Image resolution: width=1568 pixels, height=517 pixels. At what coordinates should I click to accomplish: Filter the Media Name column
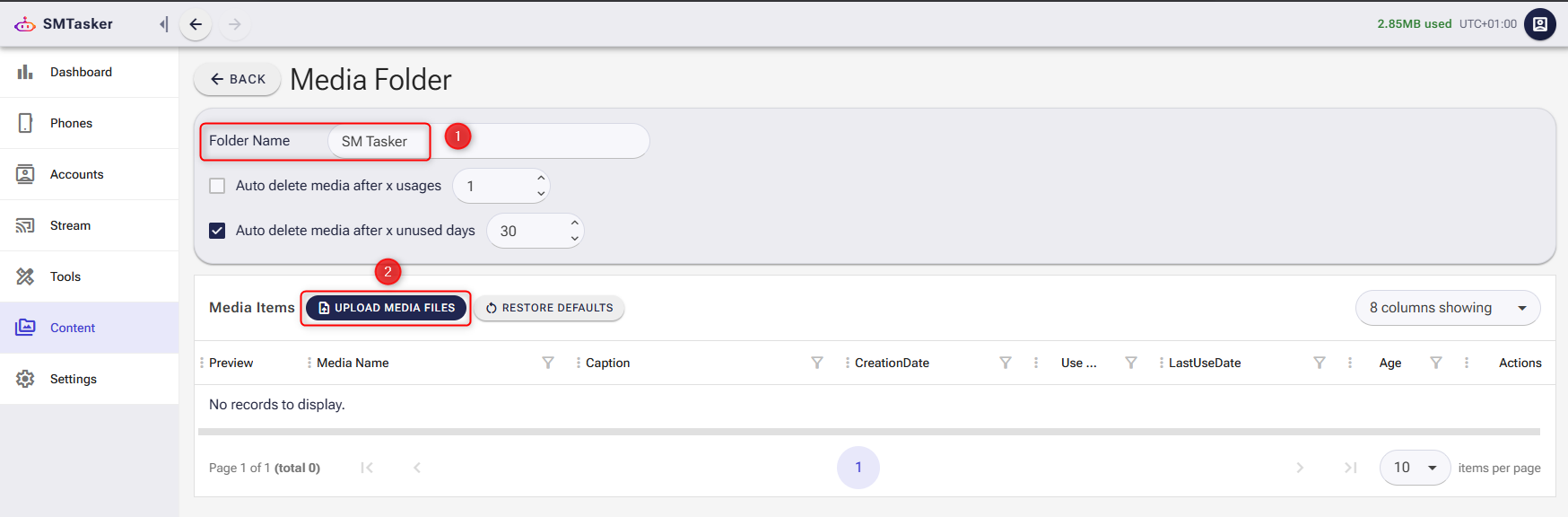(x=547, y=363)
